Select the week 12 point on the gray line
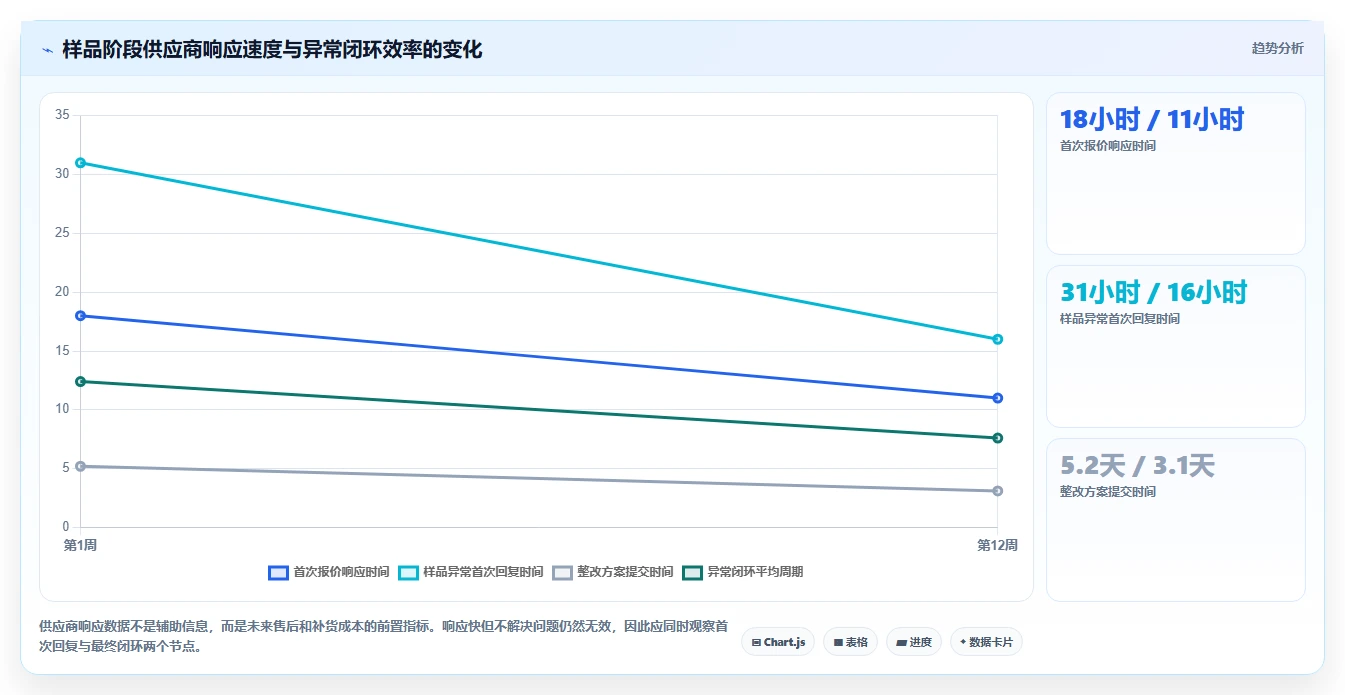The image size is (1345, 695). coord(997,491)
